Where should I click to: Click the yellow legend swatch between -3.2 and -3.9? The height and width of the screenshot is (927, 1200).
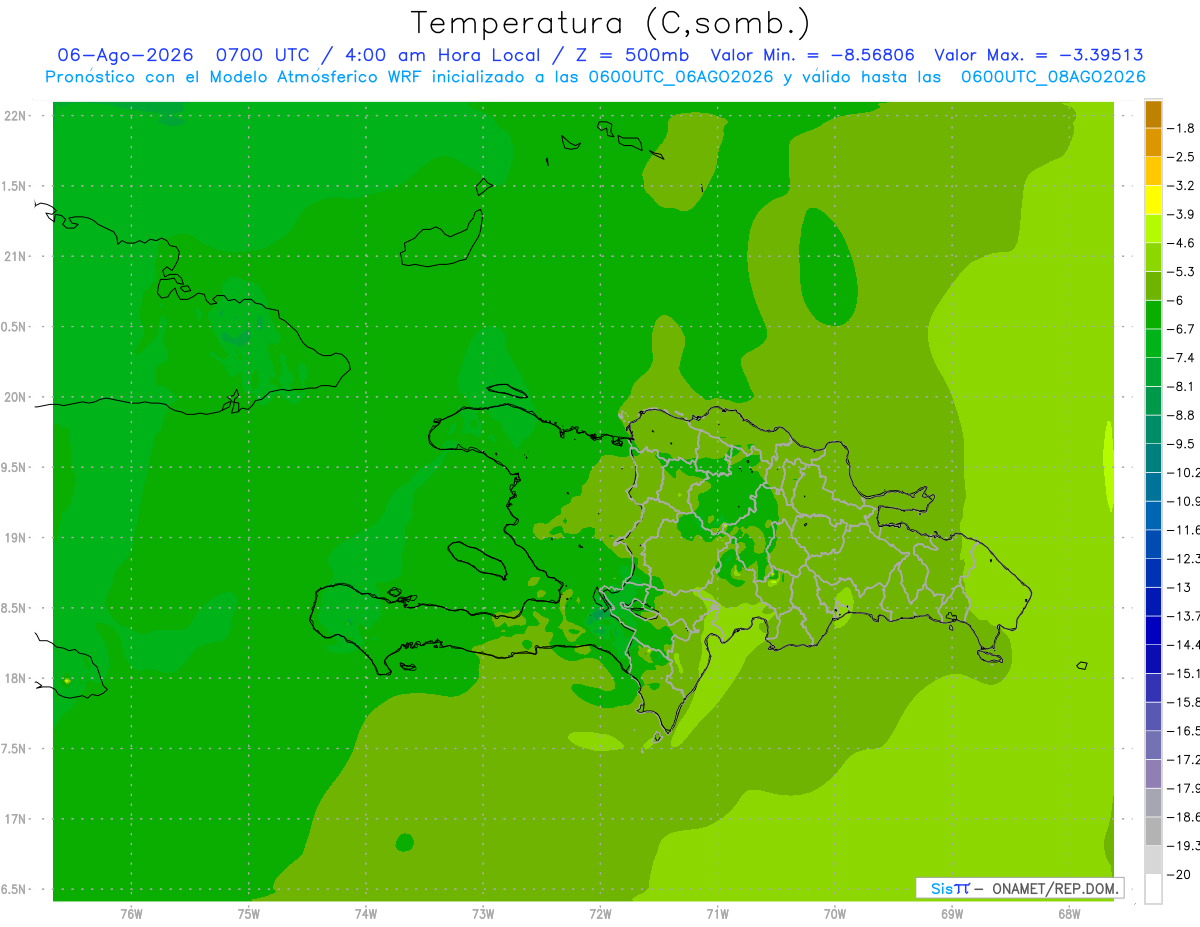pyautogui.click(x=1153, y=200)
